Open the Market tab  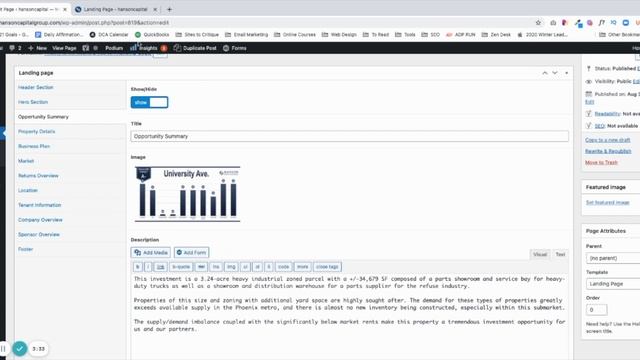tap(26, 161)
